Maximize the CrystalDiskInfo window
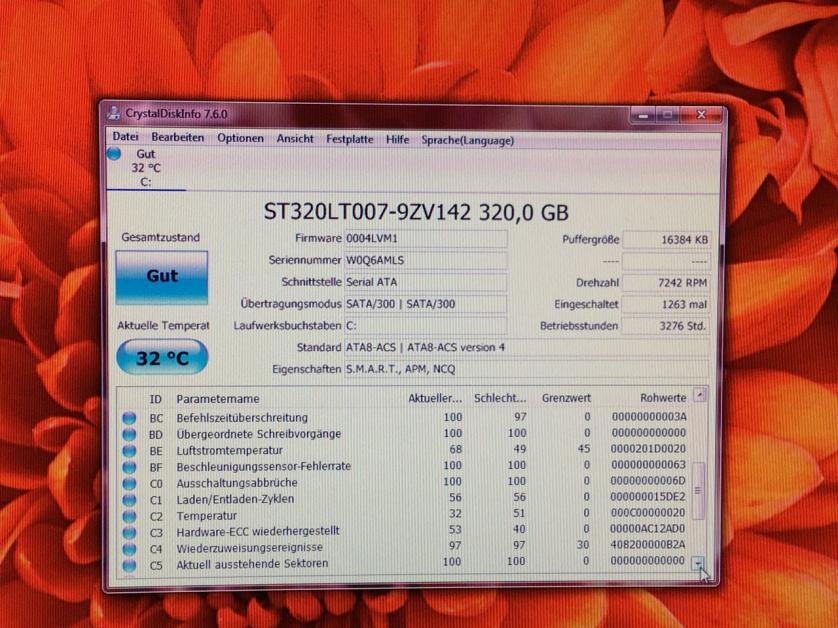The width and height of the screenshot is (838, 628). pyautogui.click(x=668, y=115)
